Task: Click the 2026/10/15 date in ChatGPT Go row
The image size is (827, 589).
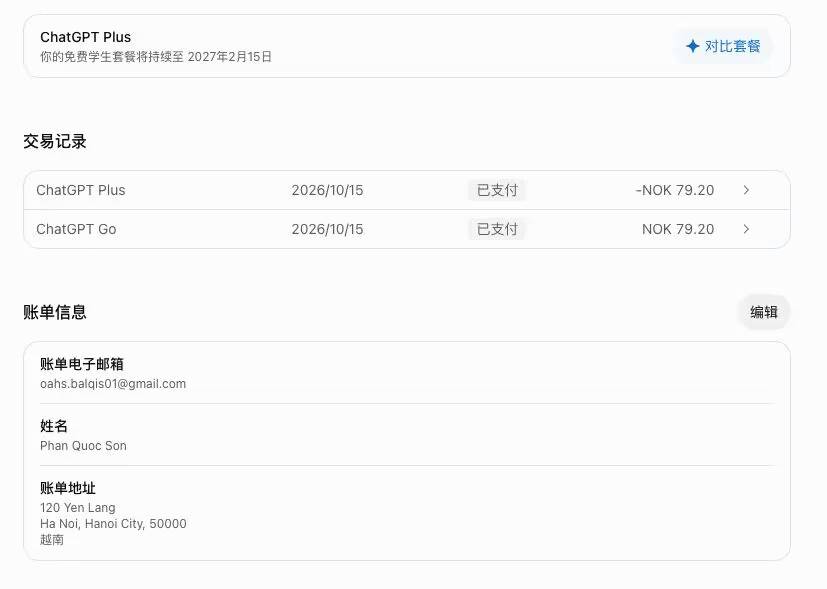Action: coord(328,229)
